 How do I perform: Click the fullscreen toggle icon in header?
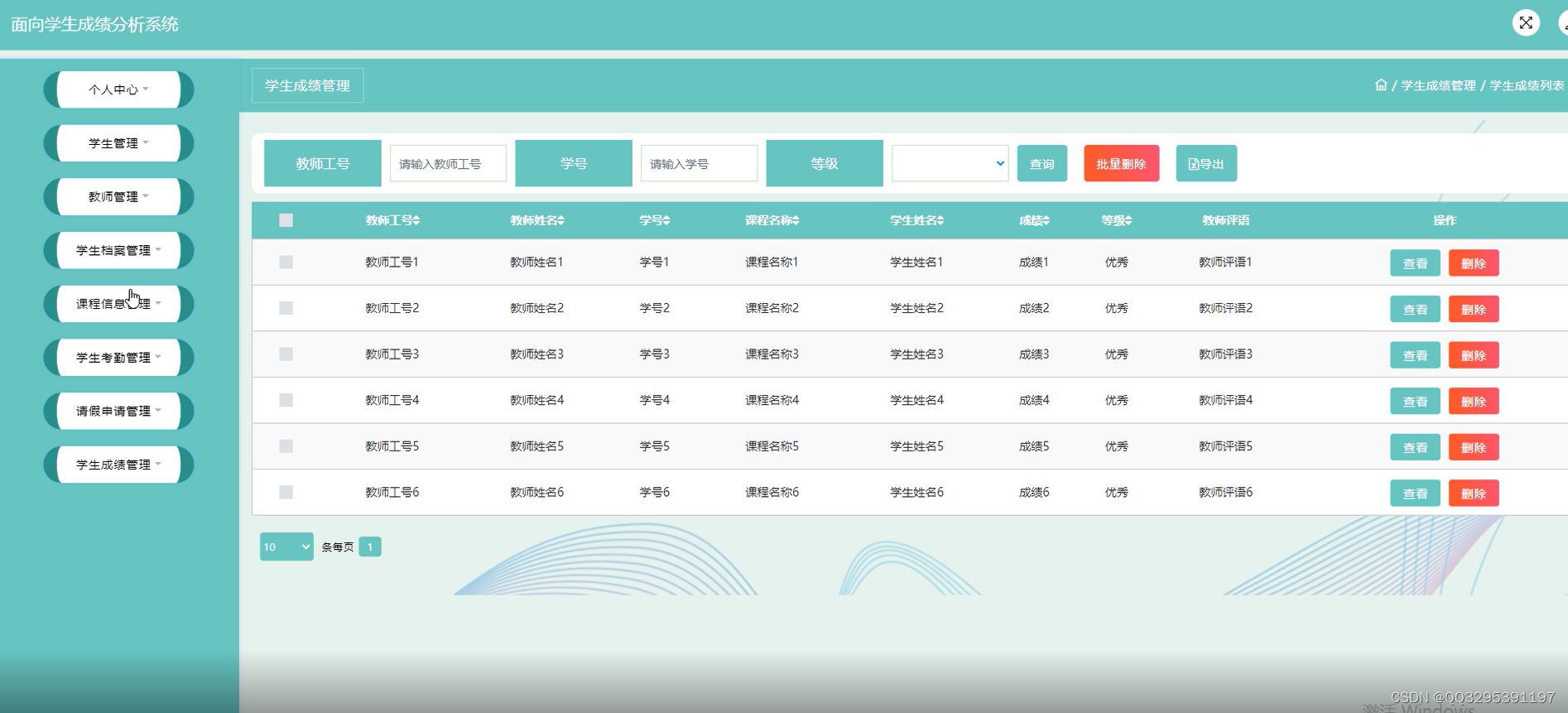1526,22
